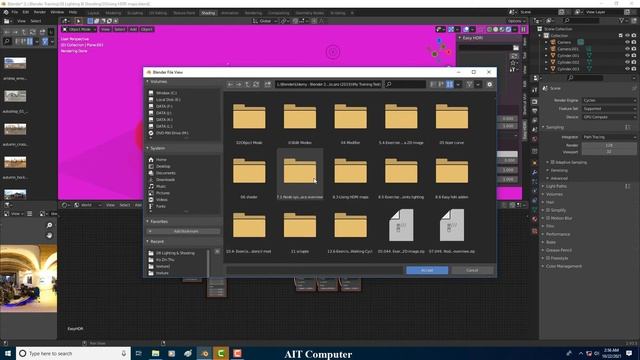
Task: Open Task View on taskbar
Action: [x=138, y=353]
